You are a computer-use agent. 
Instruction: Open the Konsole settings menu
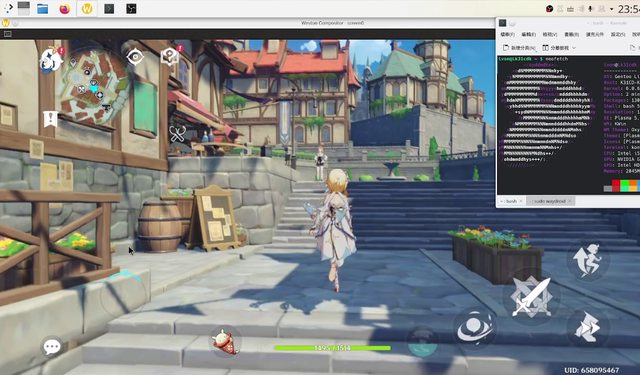click(x=618, y=34)
